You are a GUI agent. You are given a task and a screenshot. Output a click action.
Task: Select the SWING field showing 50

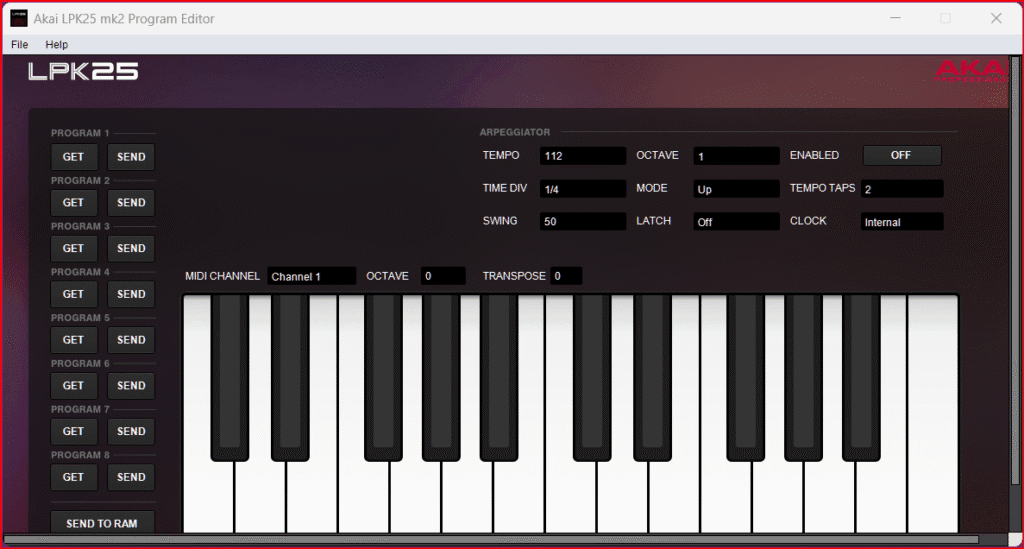pos(583,221)
